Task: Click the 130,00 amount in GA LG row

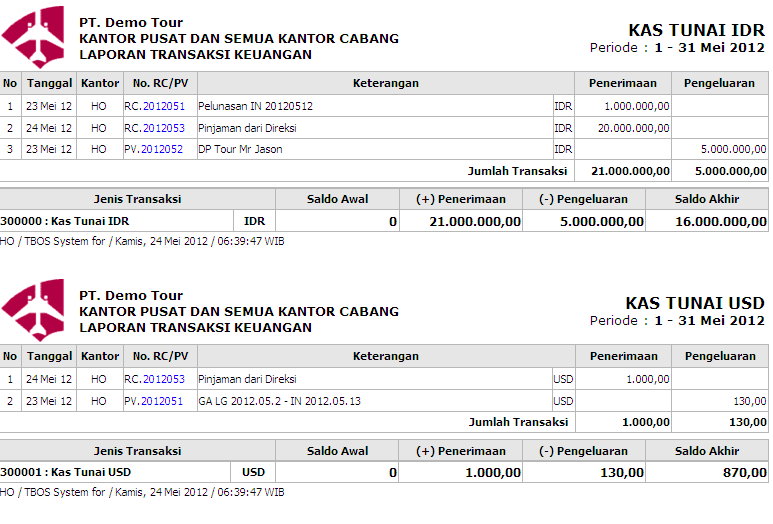Action: (750, 401)
